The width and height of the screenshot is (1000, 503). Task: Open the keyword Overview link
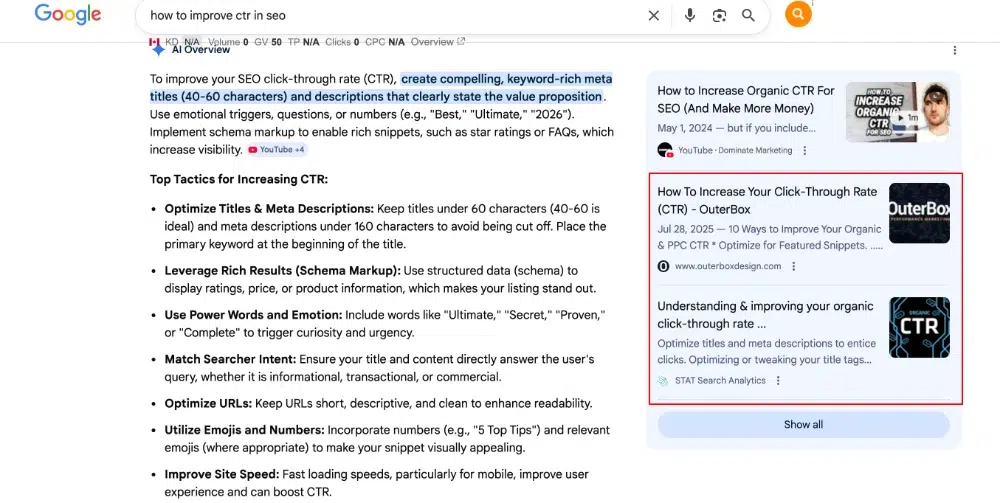click(438, 41)
